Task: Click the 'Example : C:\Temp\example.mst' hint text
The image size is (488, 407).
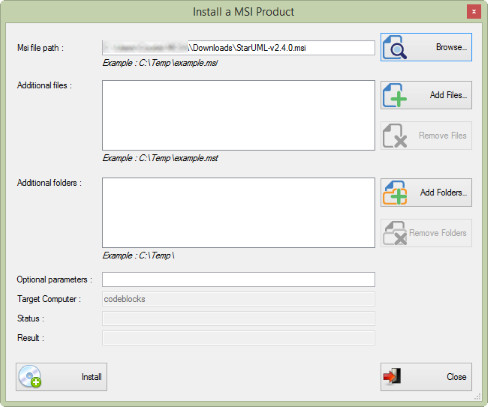Action: coord(160,158)
